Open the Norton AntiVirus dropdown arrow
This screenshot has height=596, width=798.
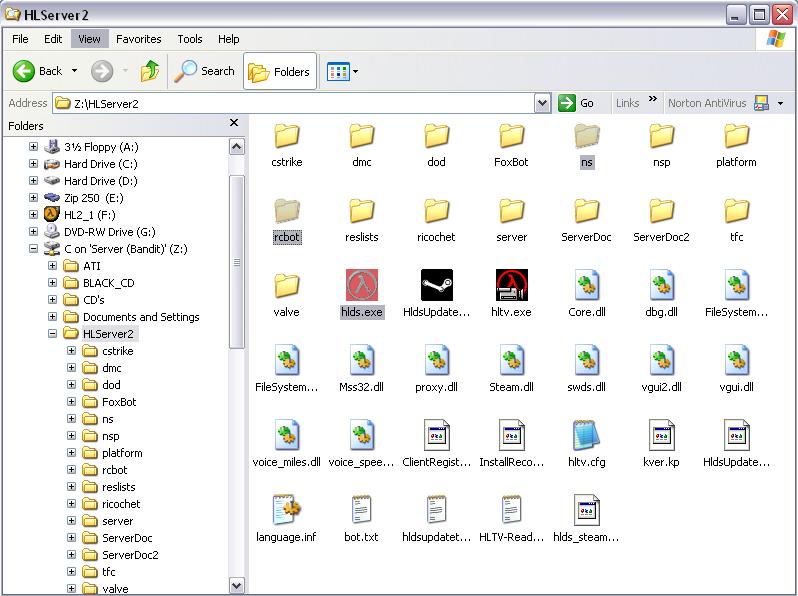point(781,103)
